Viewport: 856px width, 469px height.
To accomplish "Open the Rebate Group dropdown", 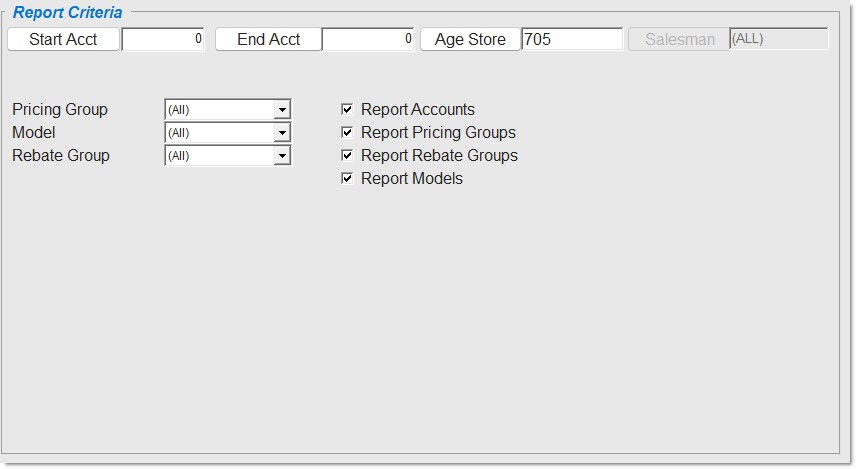I will click(x=282, y=156).
